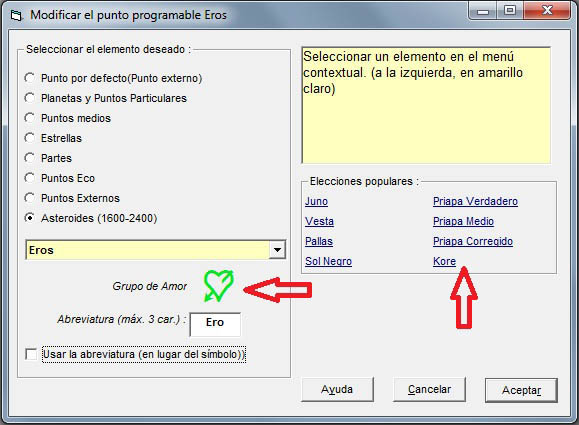Screen dimensions: 579x425
Task: Enable Usar la abreviatura checkbox
Action: [31, 354]
